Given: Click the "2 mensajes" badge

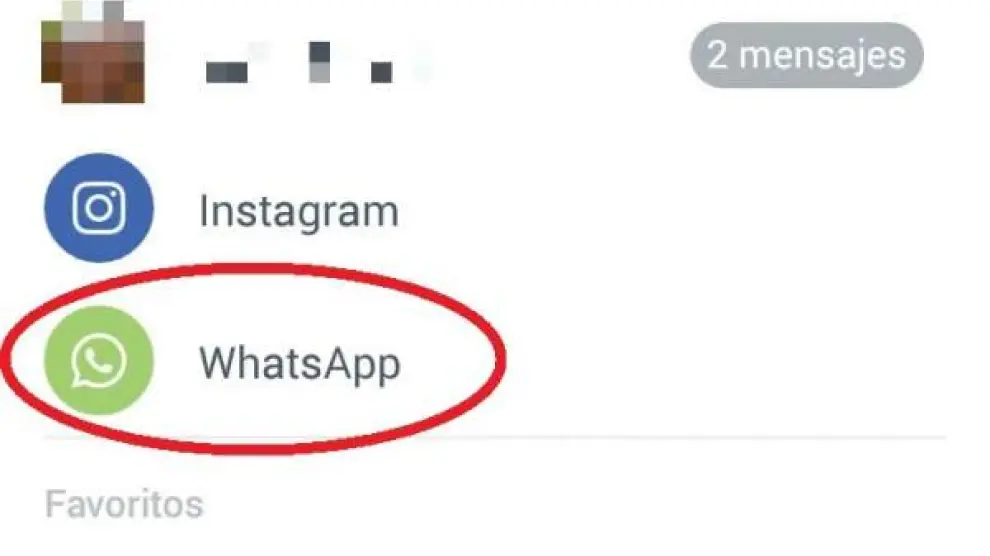Looking at the screenshot, I should click(x=806, y=55).
